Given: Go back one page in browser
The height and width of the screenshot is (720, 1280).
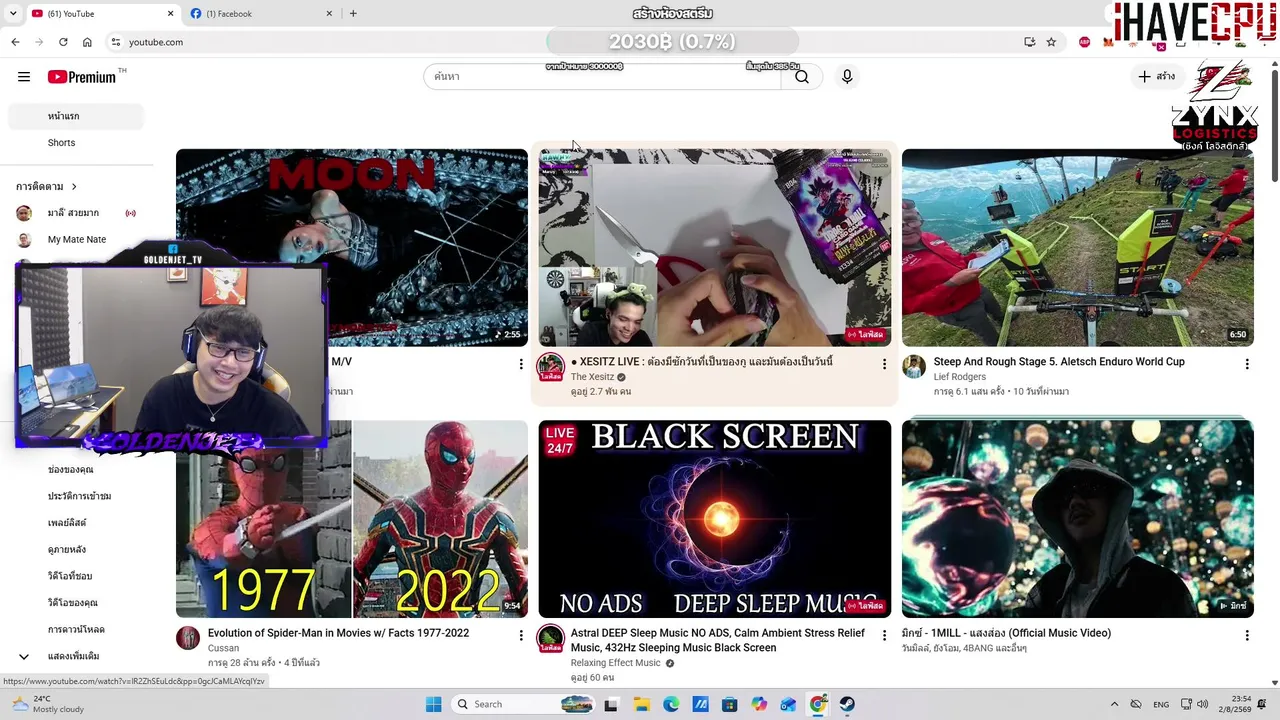Looking at the screenshot, I should [x=15, y=42].
